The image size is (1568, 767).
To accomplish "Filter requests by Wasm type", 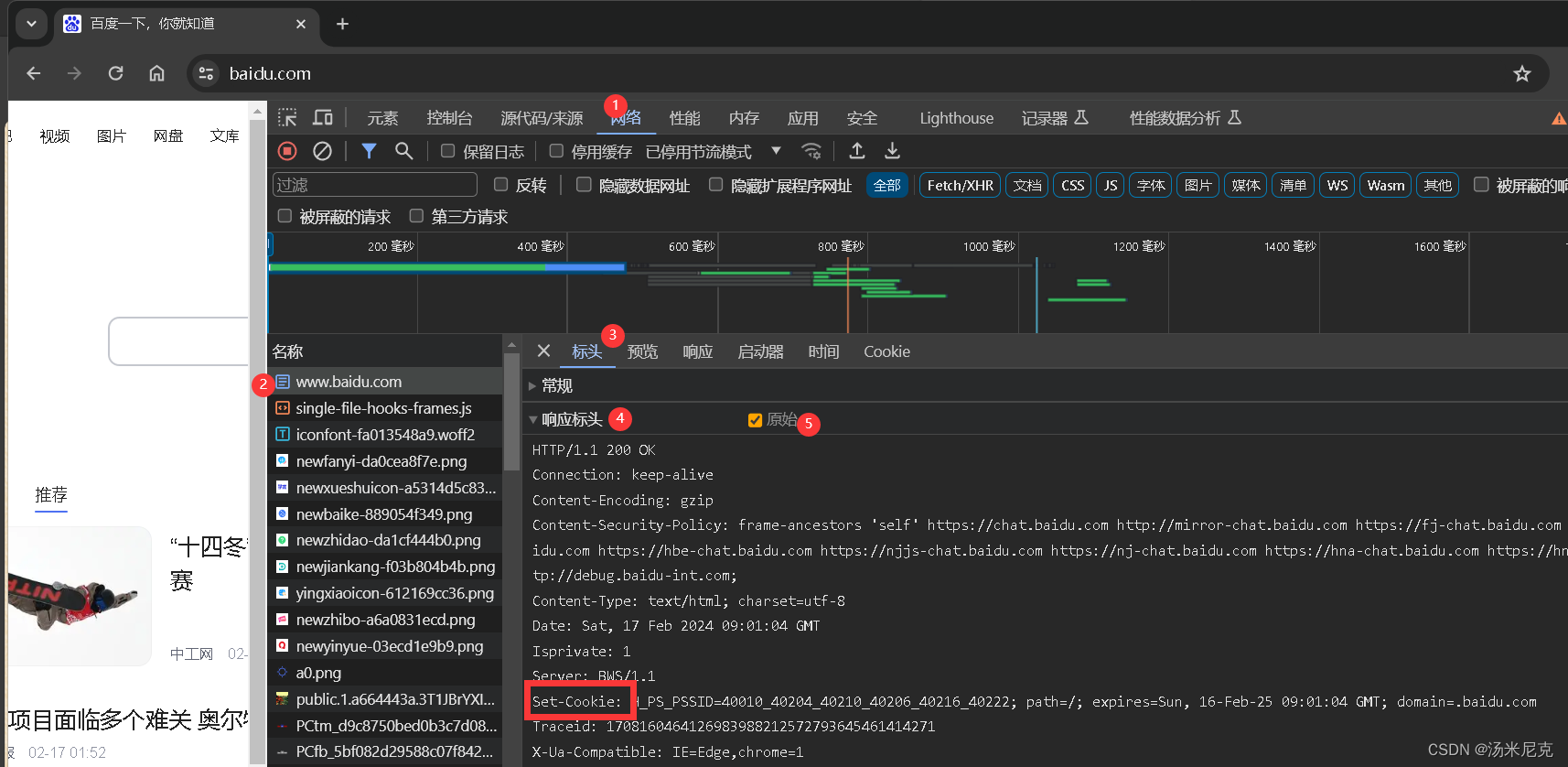I will click(x=1385, y=185).
